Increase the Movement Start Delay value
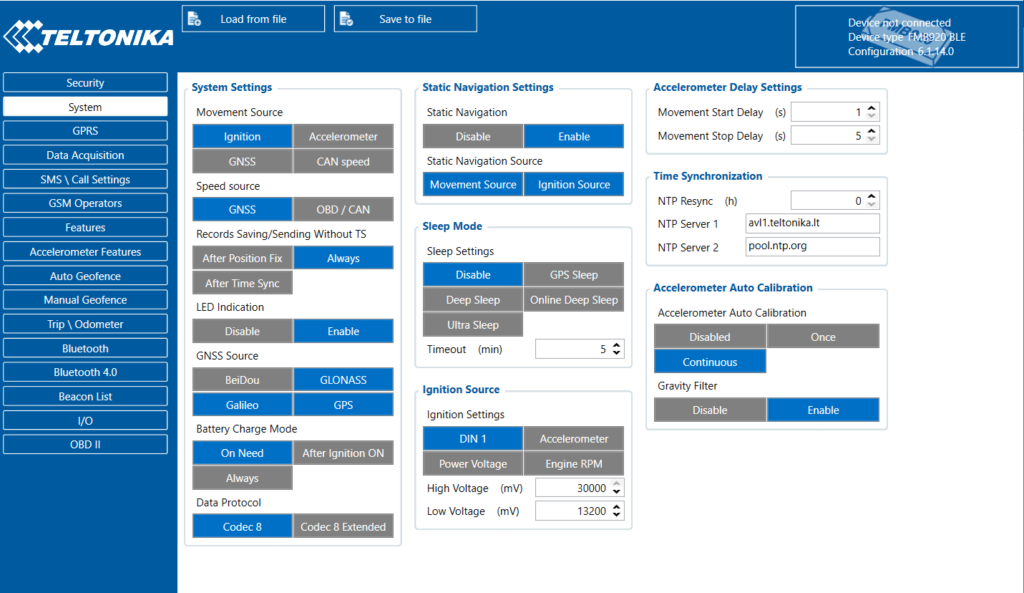The height and width of the screenshot is (593, 1024). tap(872, 108)
